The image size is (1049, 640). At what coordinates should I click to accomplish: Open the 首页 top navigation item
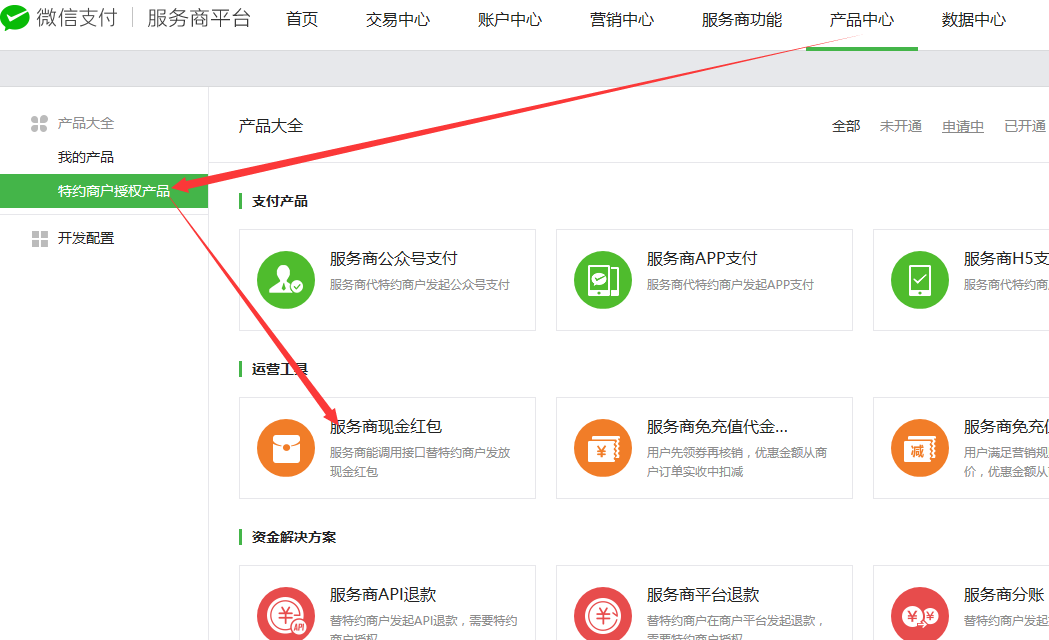tap(302, 19)
